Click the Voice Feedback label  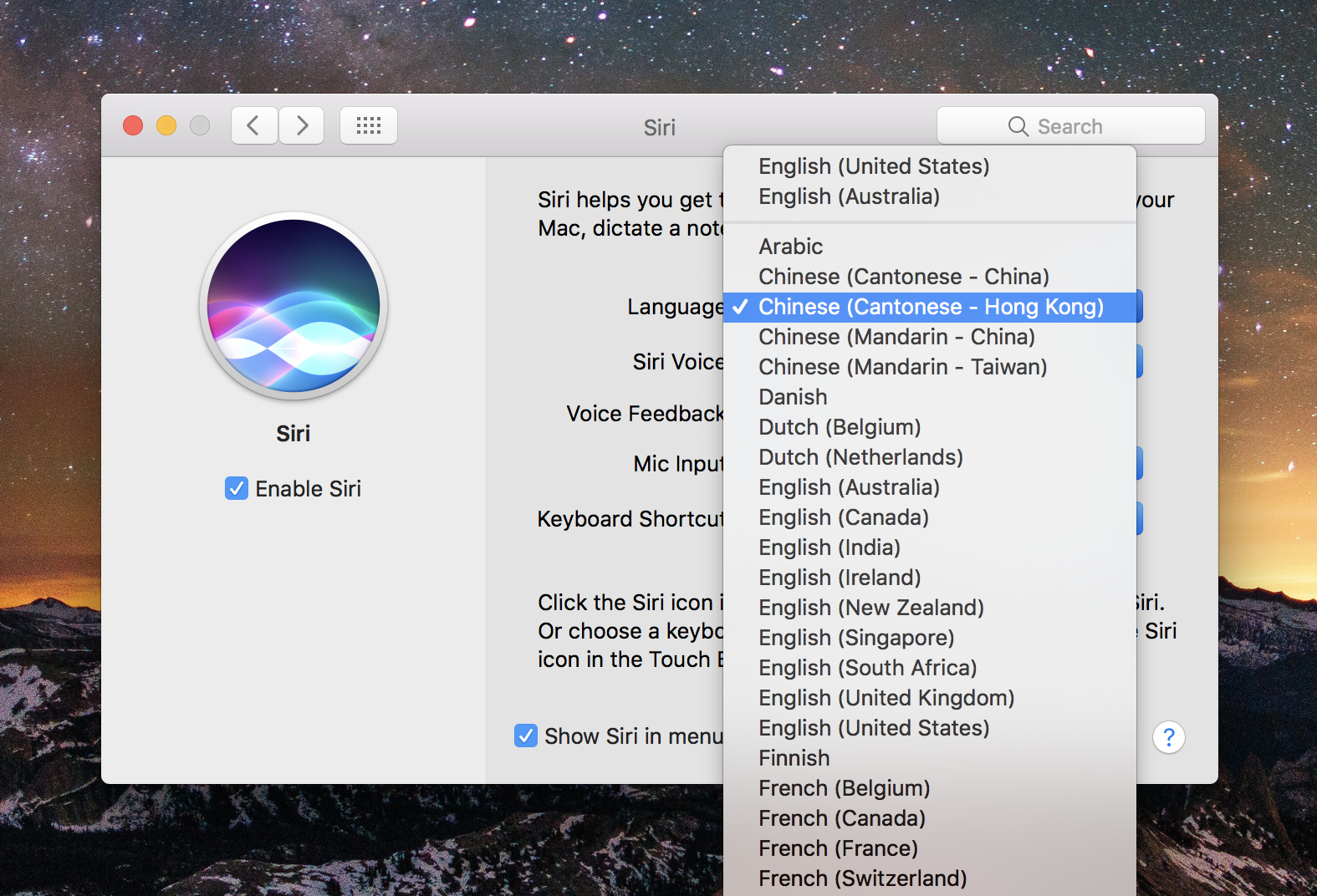[x=645, y=414]
